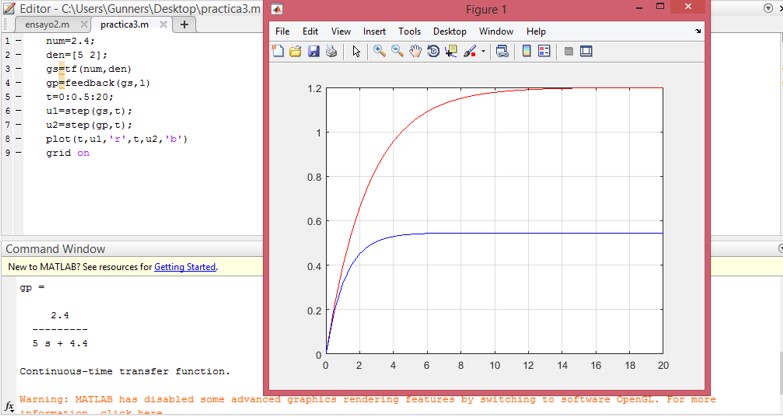Click code line 'gs=tf(num,den)'
This screenshot has width=783, height=416.
[88, 69]
